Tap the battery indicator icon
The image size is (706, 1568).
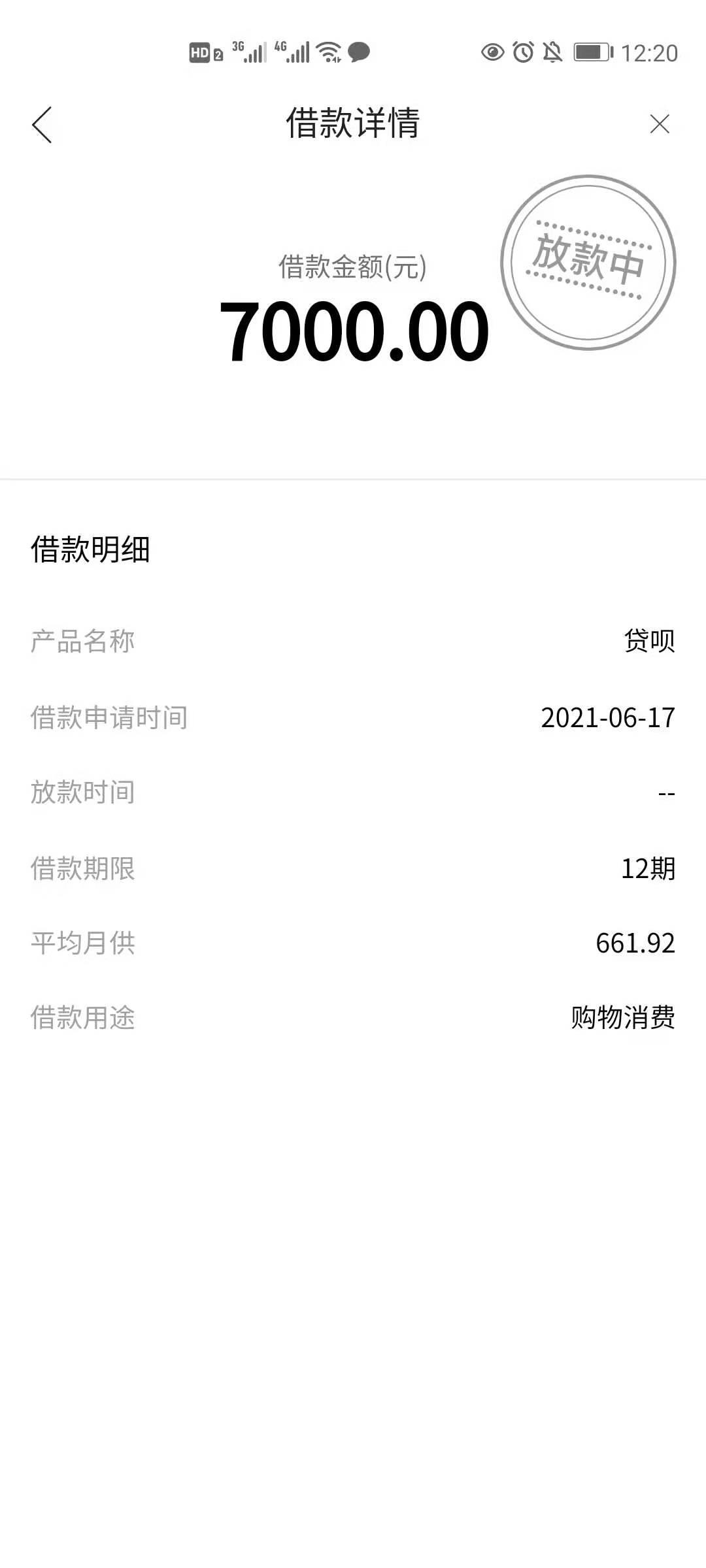point(594,52)
